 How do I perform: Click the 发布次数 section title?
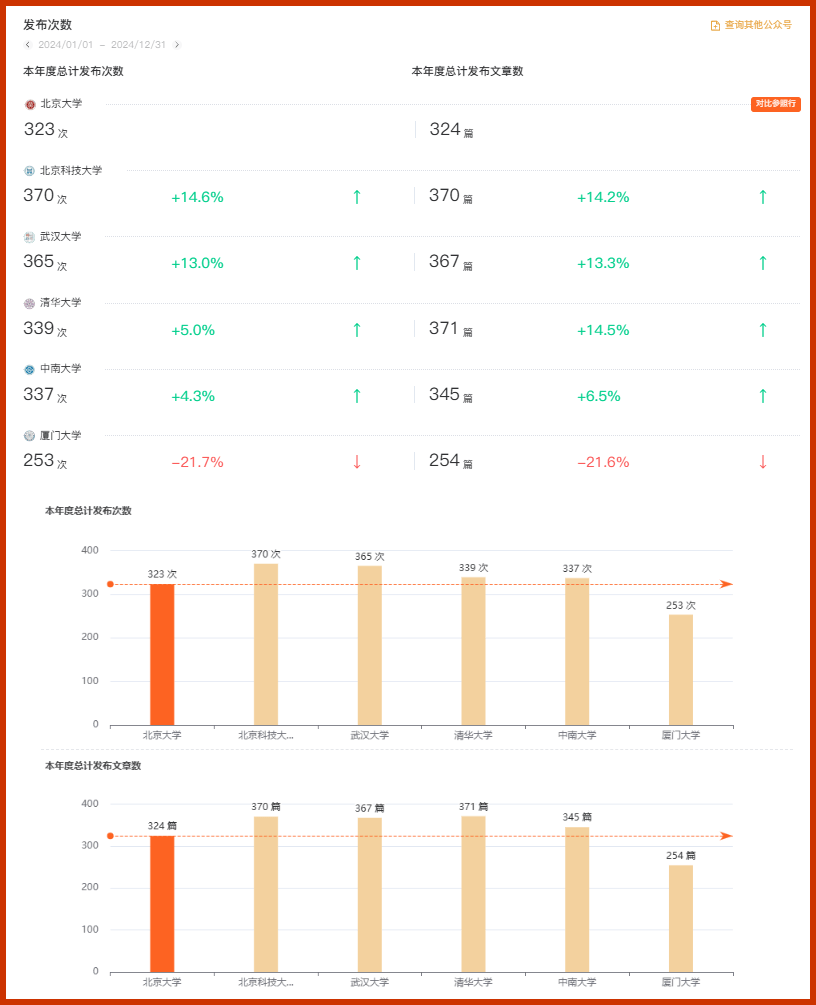pos(47,25)
